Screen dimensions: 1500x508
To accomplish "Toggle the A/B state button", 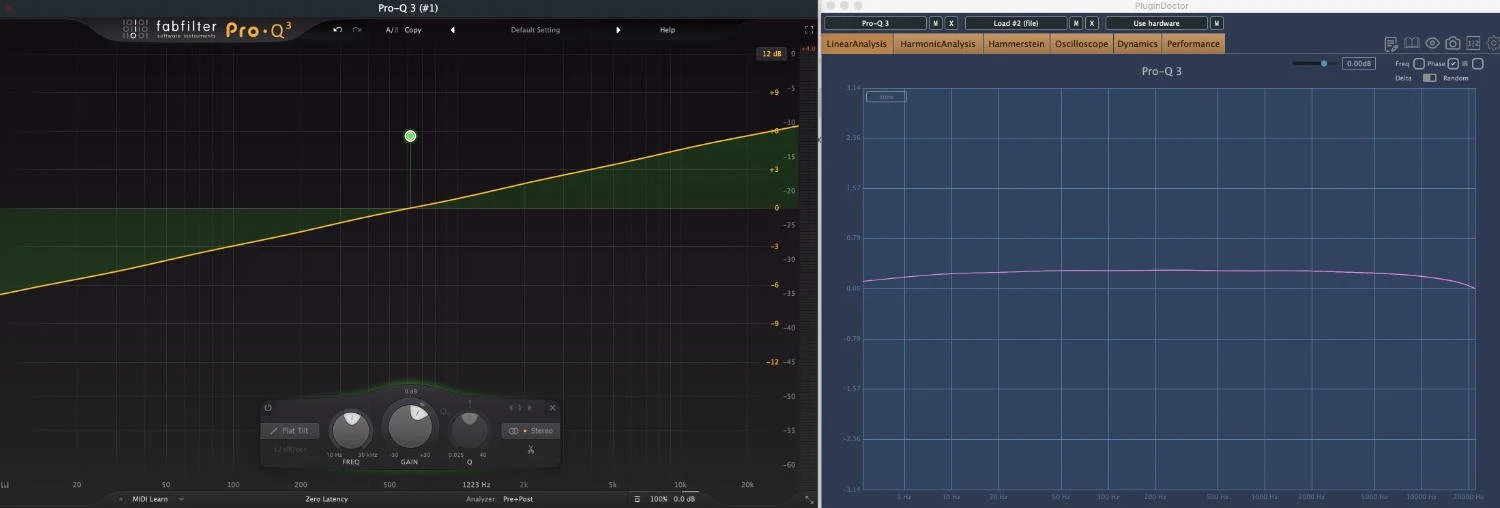I will coord(391,30).
